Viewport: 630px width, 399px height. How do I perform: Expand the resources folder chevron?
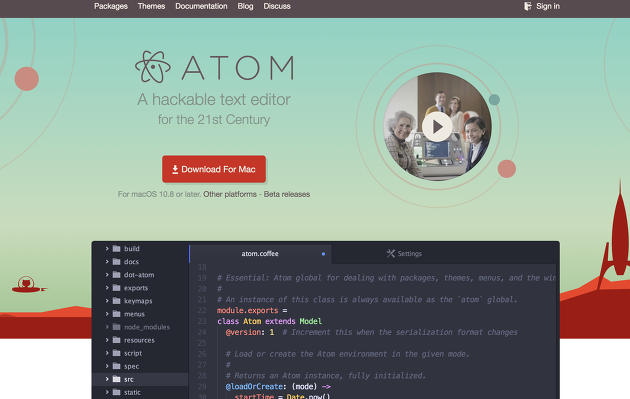click(x=107, y=340)
